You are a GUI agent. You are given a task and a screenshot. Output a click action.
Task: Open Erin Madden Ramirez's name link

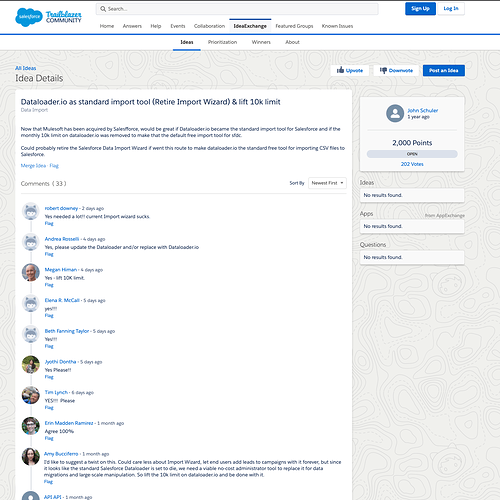tap(69, 423)
